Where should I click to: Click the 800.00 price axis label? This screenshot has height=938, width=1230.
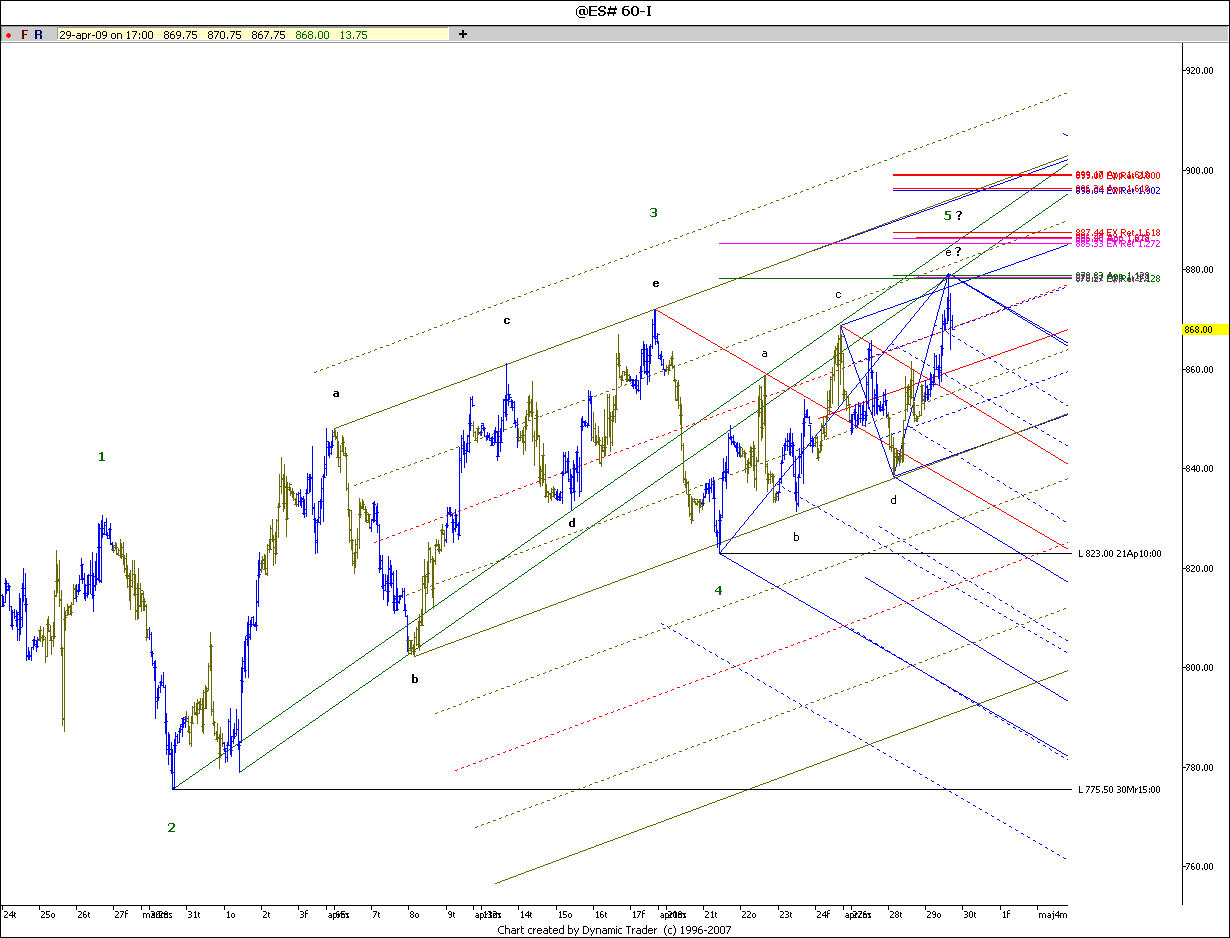coord(1198,668)
